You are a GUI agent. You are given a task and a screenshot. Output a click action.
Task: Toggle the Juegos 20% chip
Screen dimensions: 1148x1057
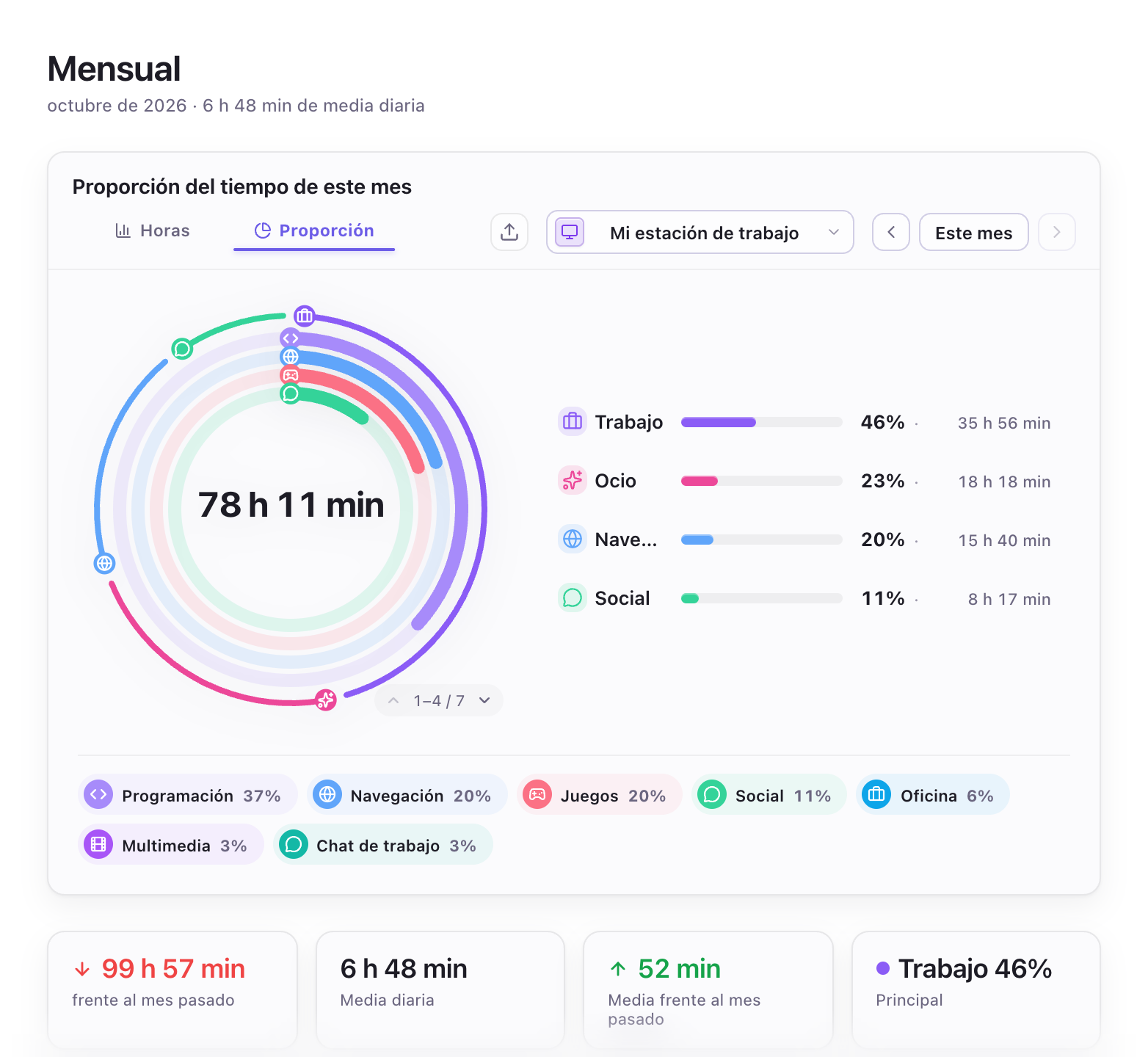pyautogui.click(x=600, y=795)
